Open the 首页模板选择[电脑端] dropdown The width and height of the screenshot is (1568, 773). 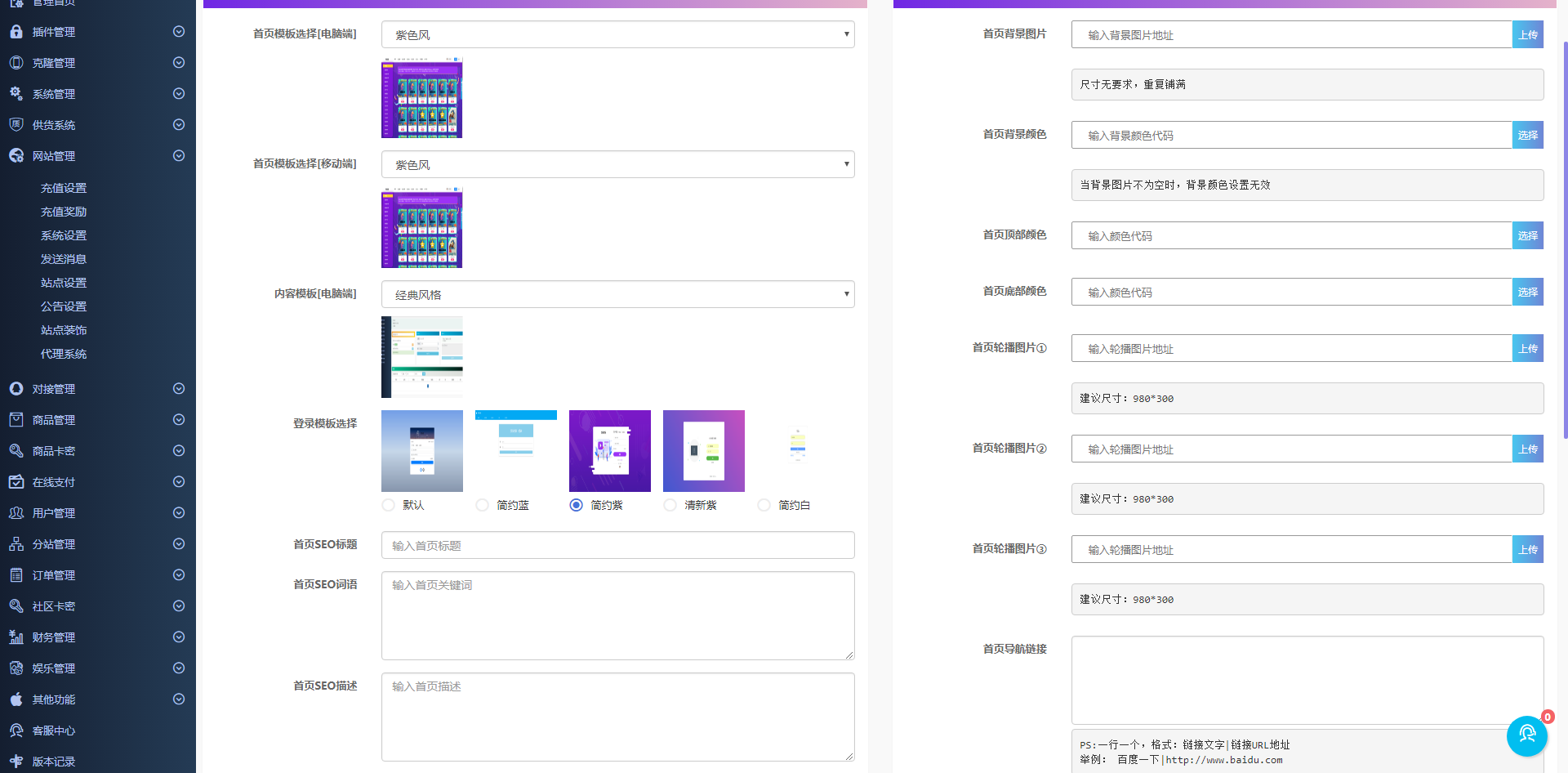617,34
